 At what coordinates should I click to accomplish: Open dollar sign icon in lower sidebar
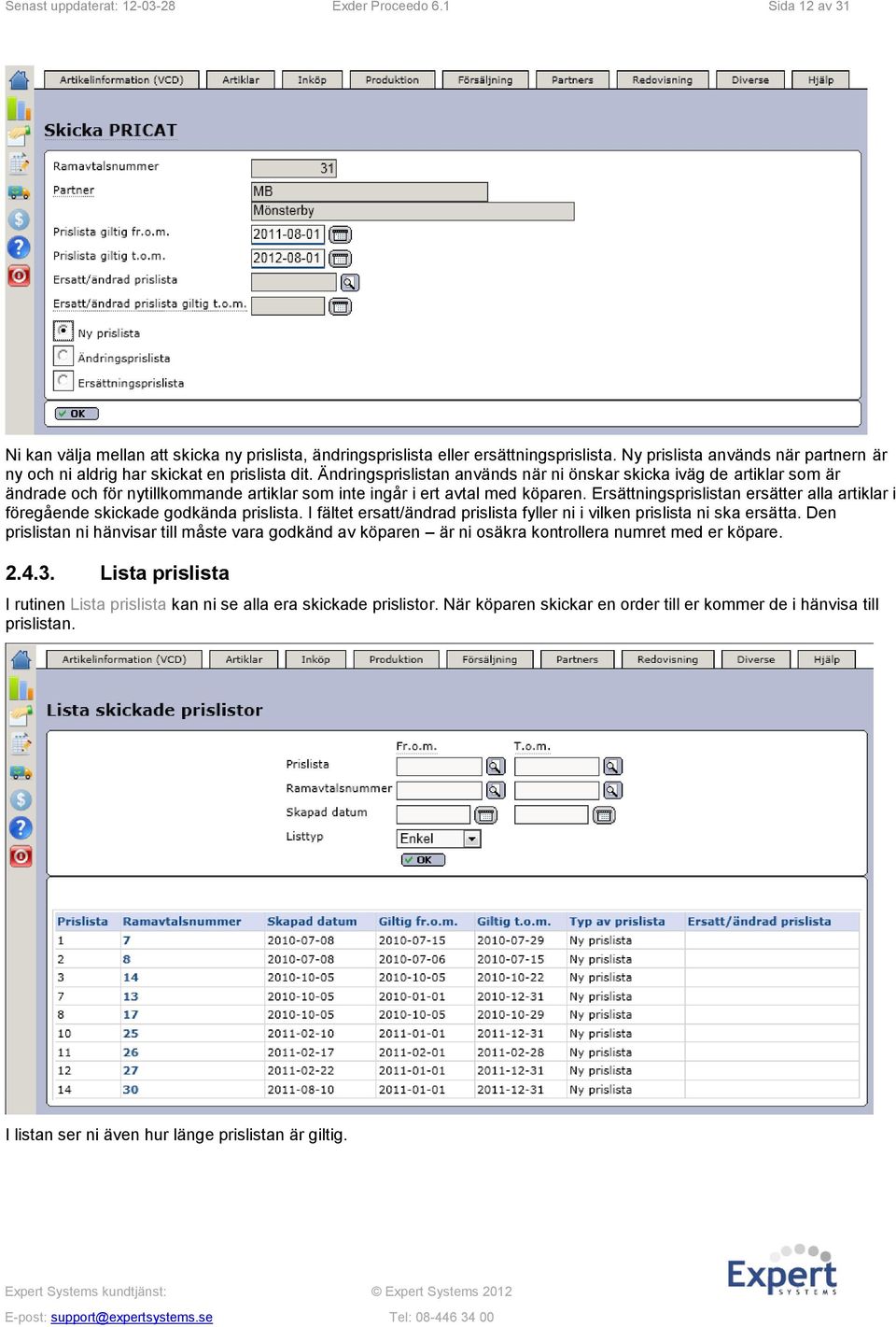21,800
